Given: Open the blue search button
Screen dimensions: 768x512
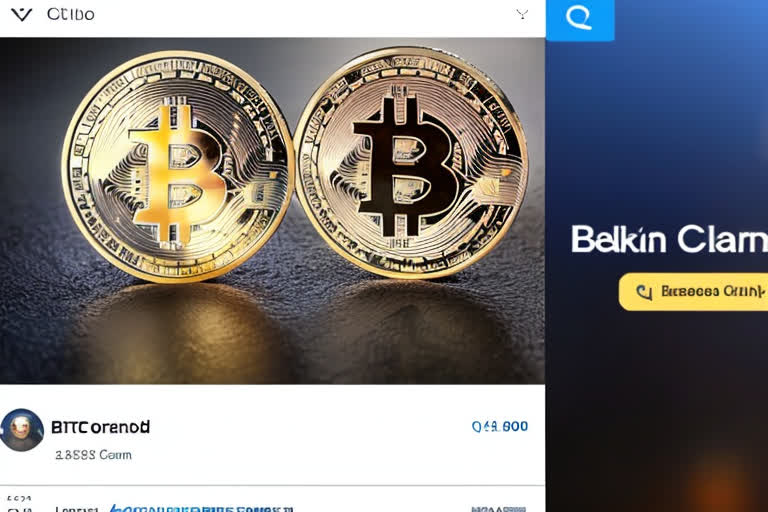Looking at the screenshot, I should point(580,20).
